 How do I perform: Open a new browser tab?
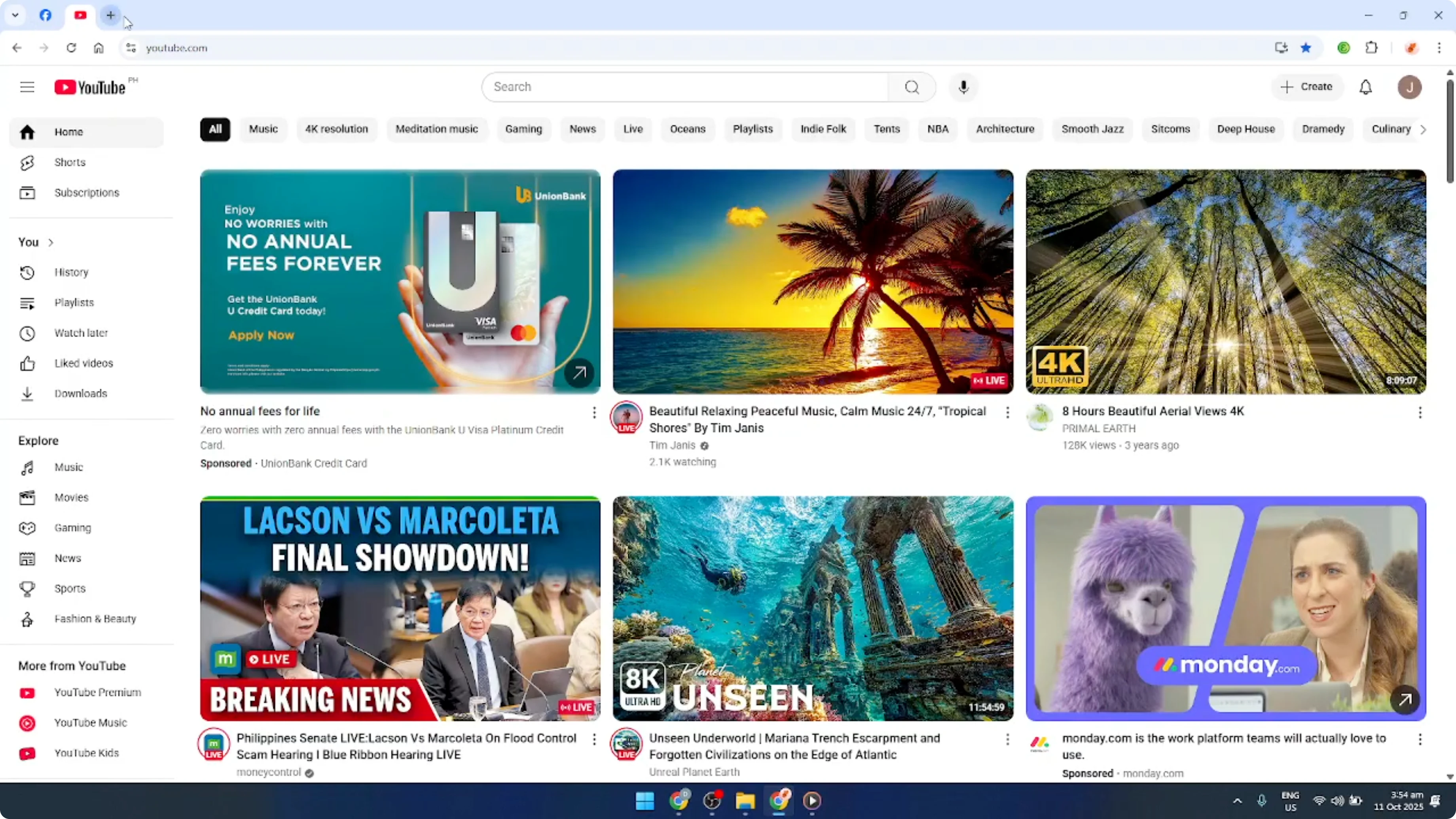(111, 15)
